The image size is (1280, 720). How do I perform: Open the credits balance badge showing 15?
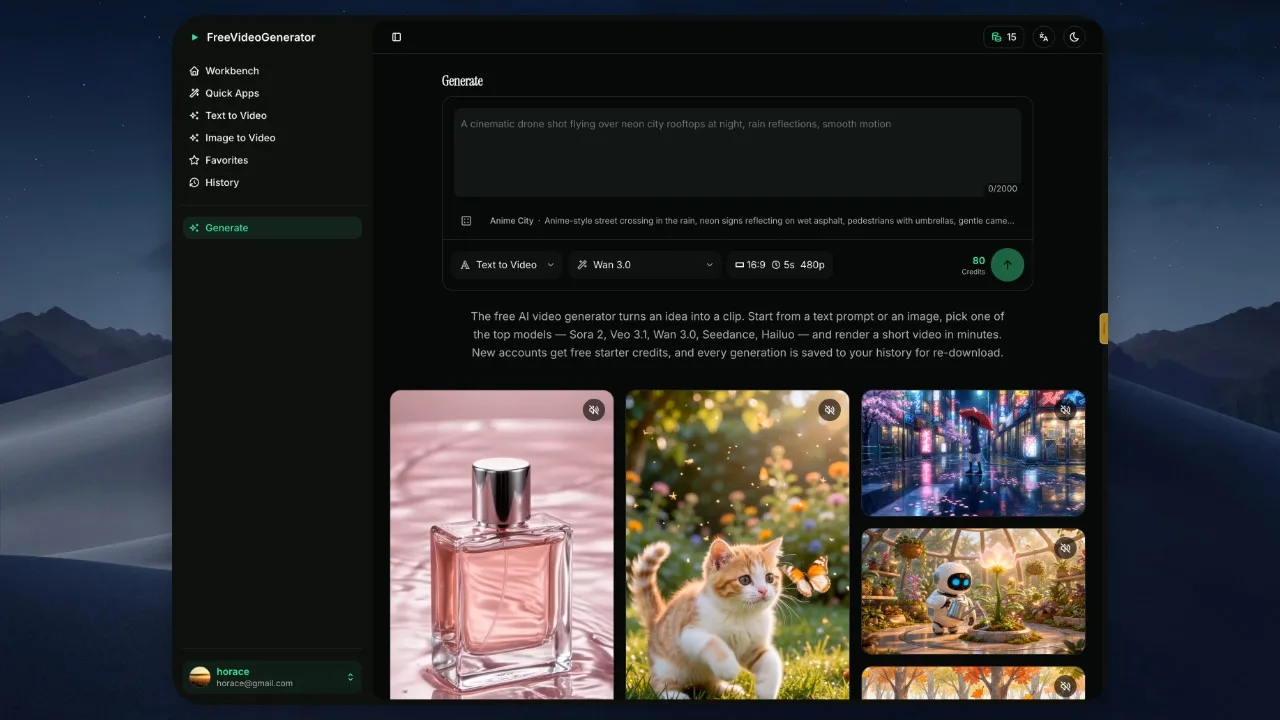(x=1004, y=37)
